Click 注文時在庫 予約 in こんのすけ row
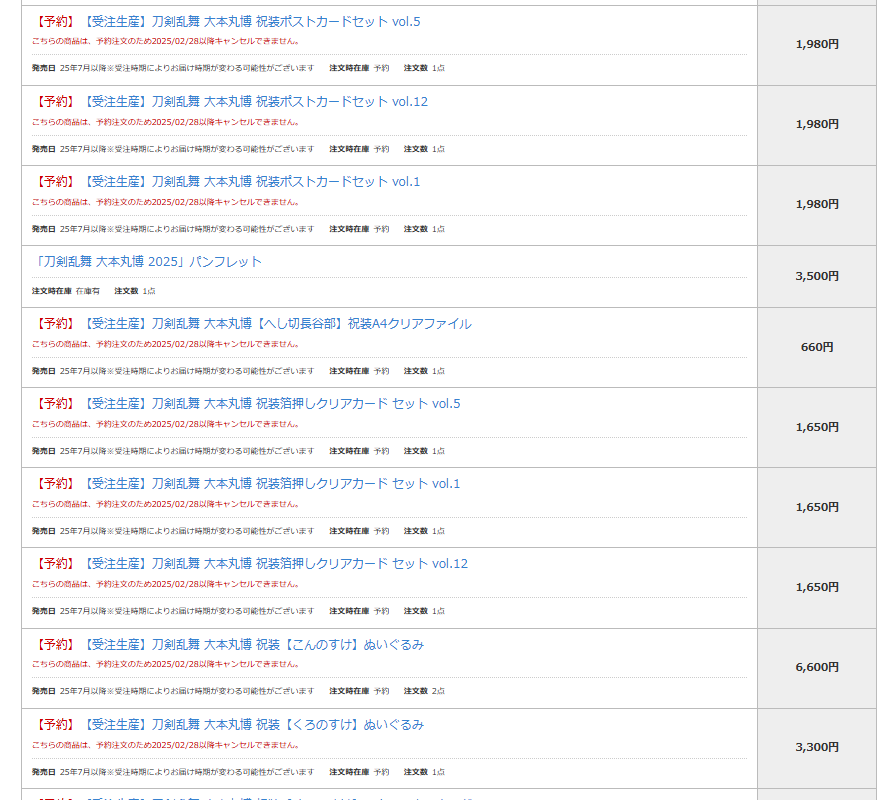881x800 pixels. point(360,691)
